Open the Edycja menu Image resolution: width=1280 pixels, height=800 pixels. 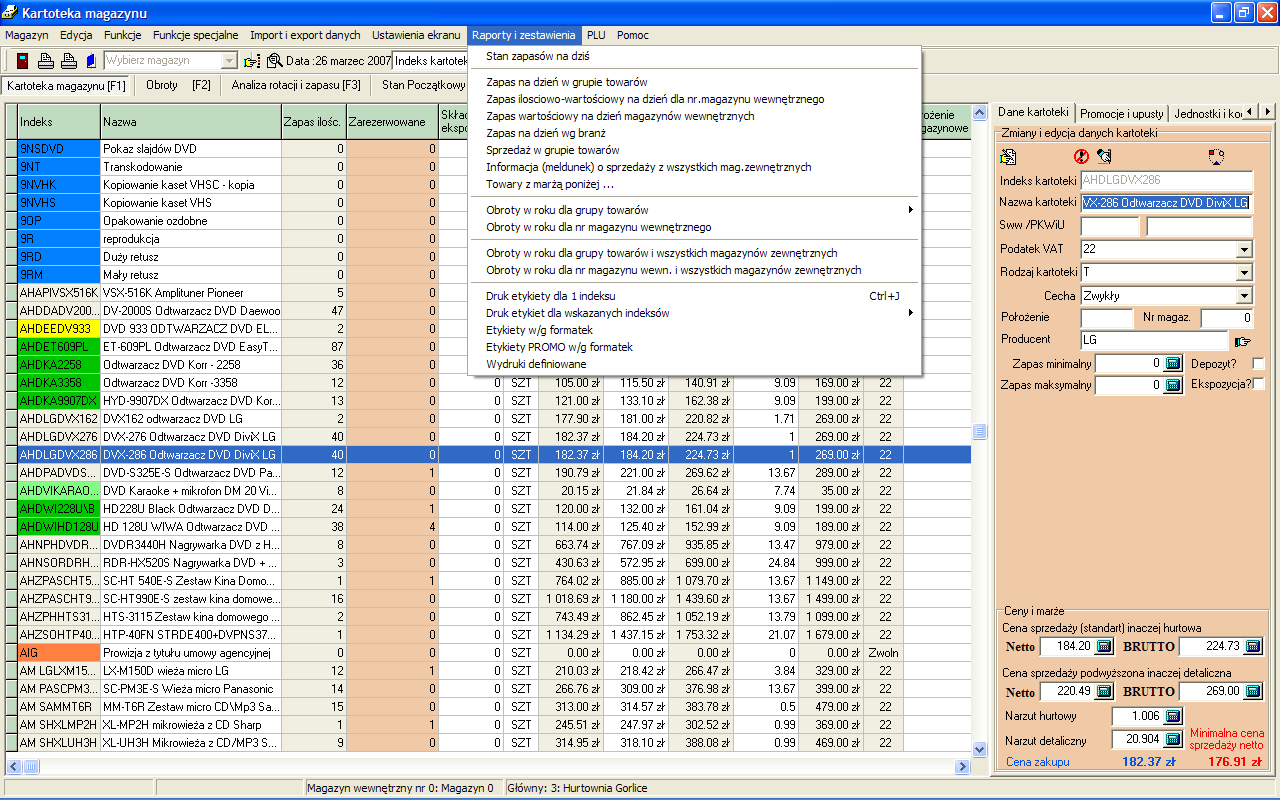coord(76,35)
